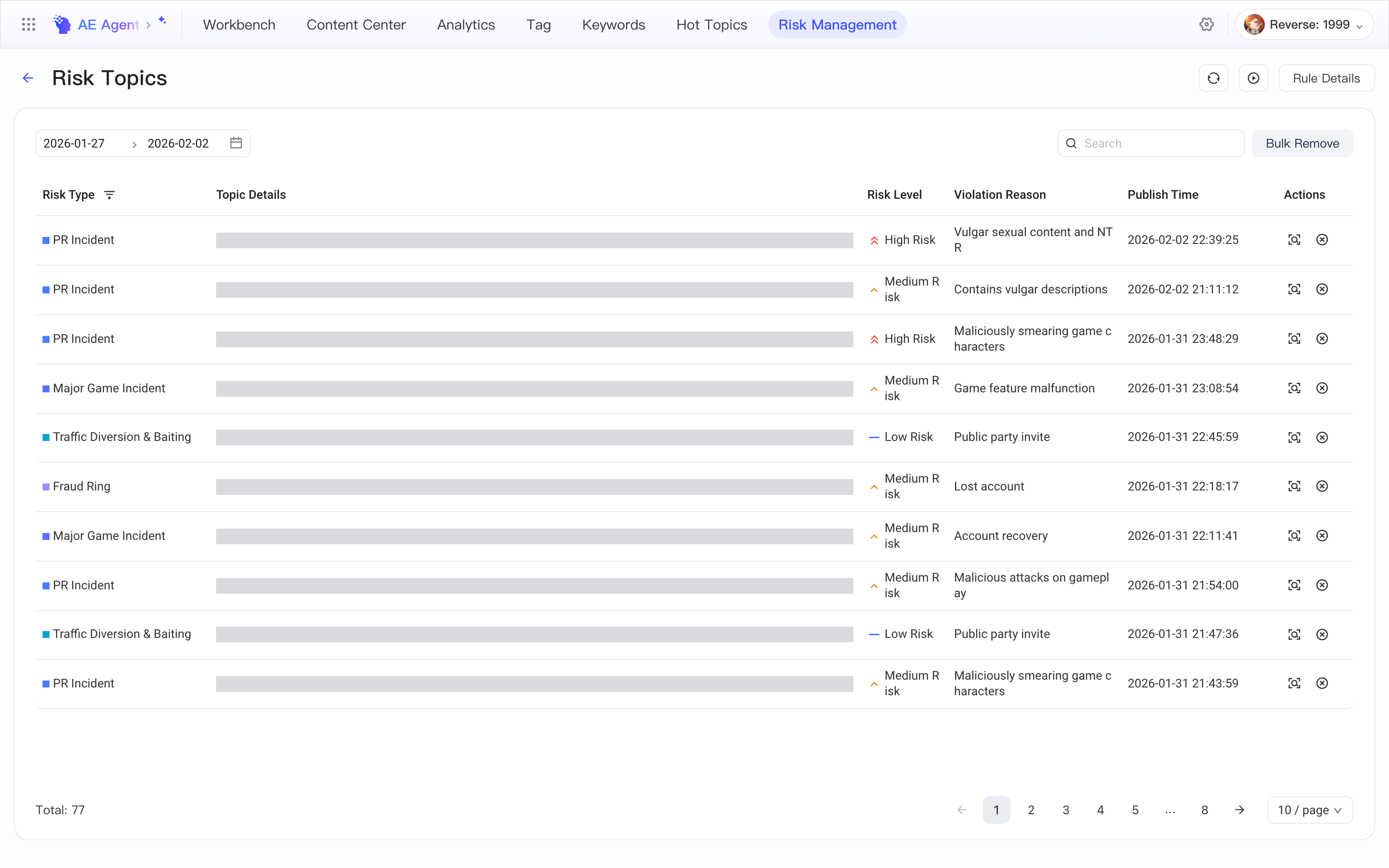Click the play circle icon near Rule Details
Image resolution: width=1389 pixels, height=868 pixels.
click(x=1254, y=78)
